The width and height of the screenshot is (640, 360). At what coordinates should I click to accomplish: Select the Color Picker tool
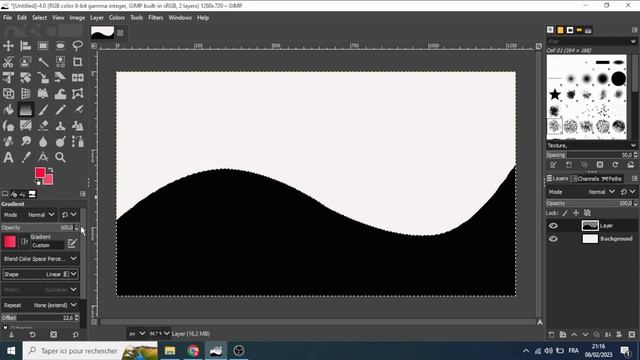click(26, 157)
